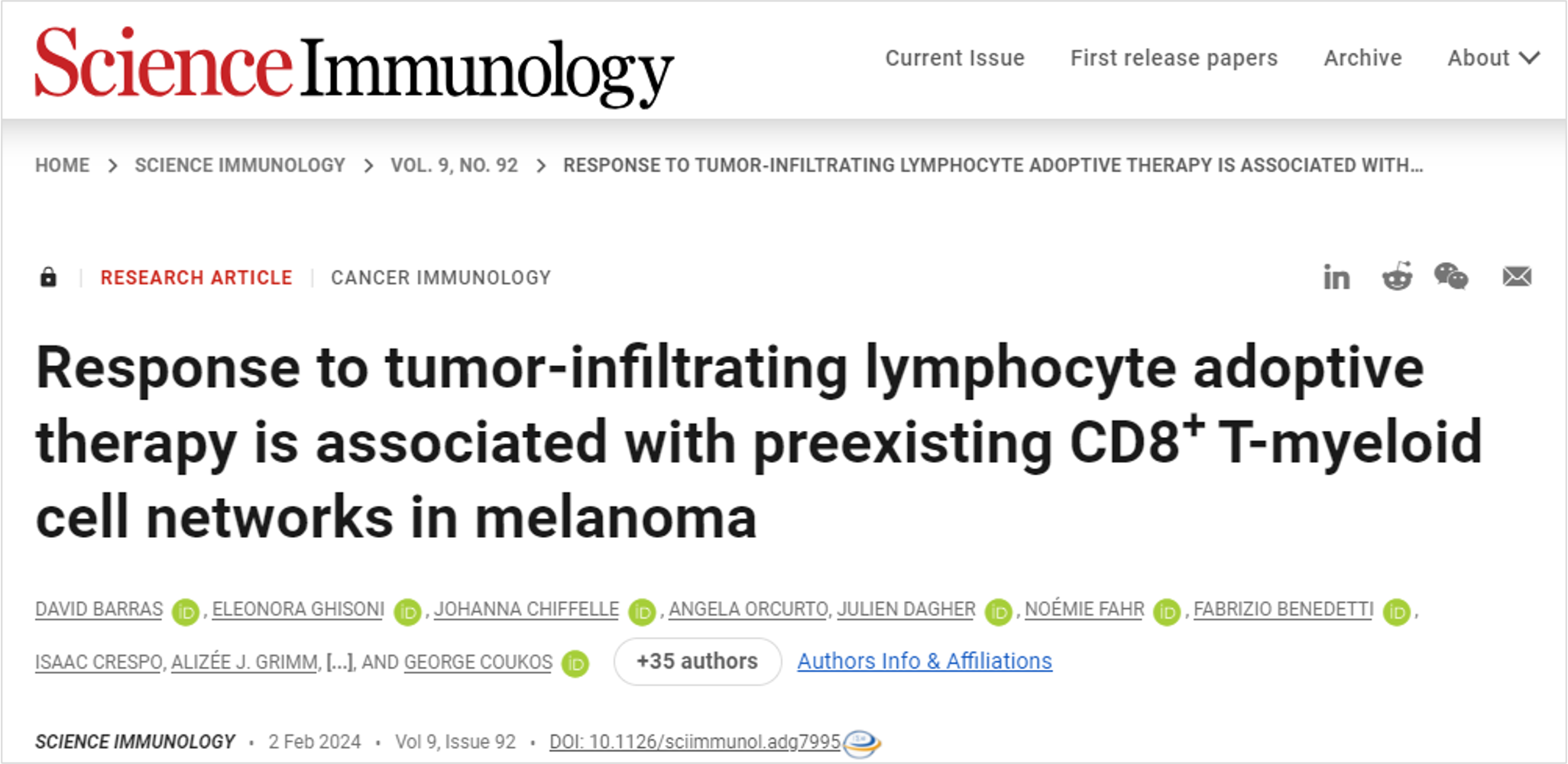Open Authors Info & Affiliations link
This screenshot has width=1568, height=764.
(x=925, y=661)
